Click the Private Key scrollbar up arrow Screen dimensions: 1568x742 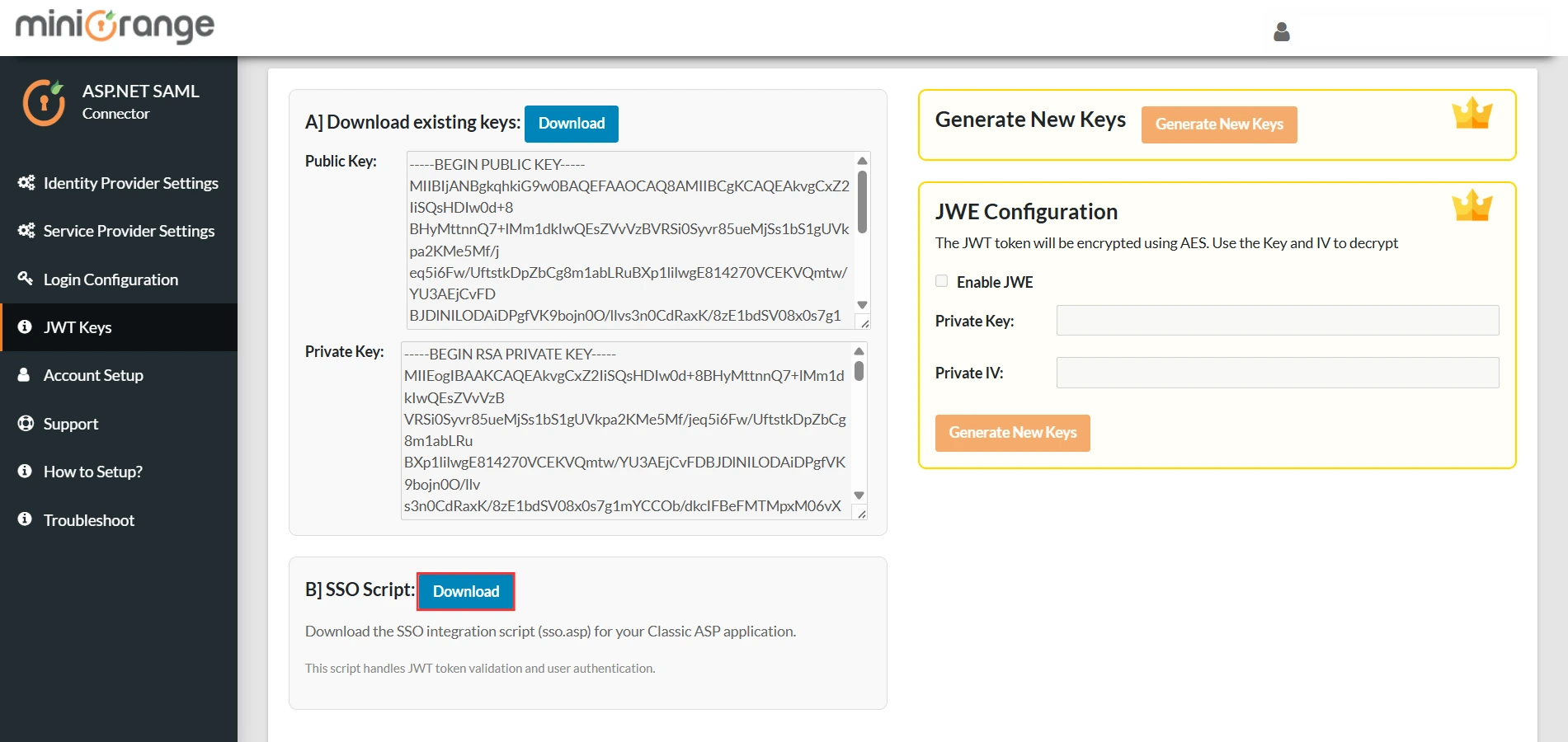click(x=859, y=351)
